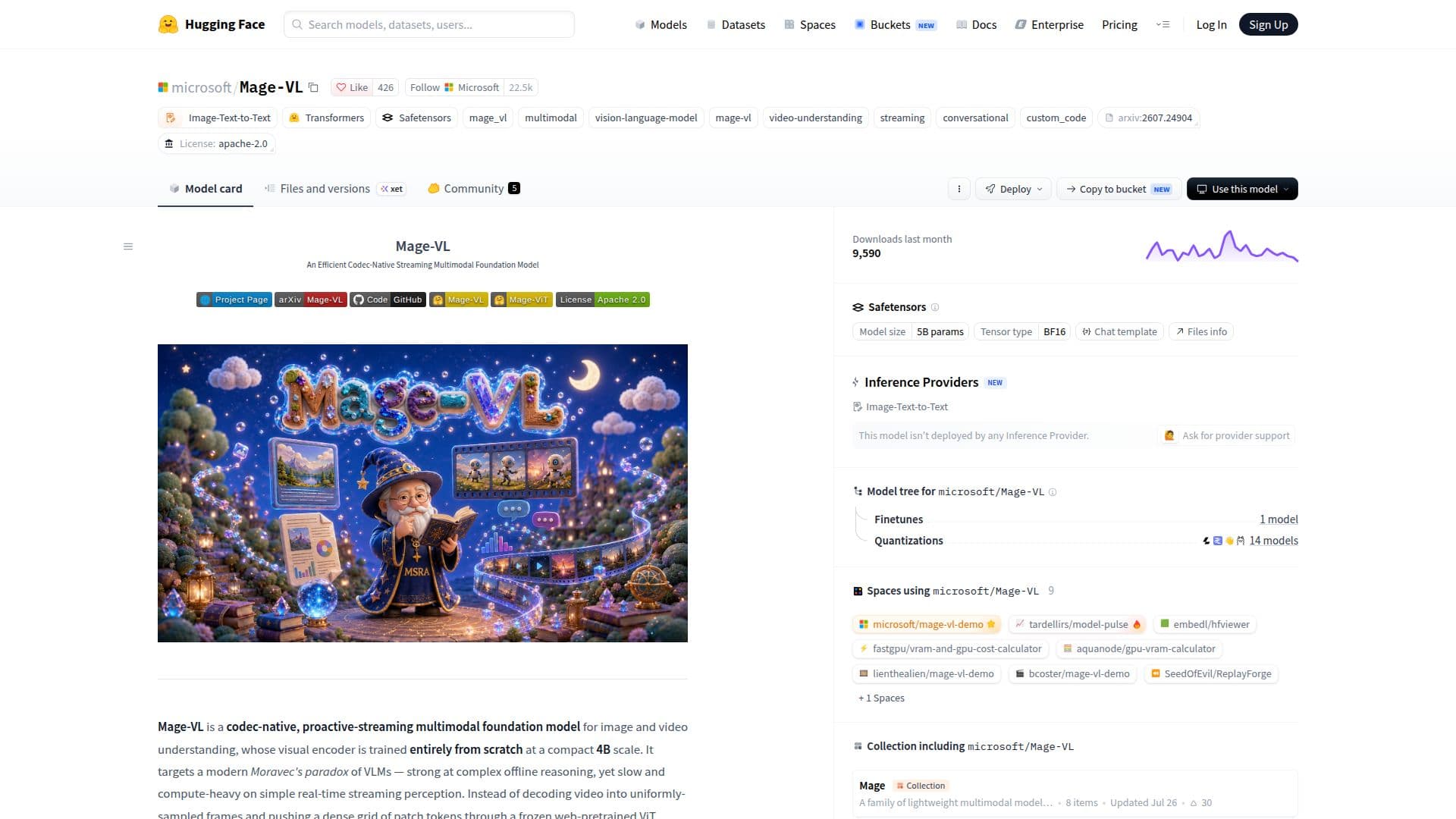Open the Files and versions tab
This screenshot has width=1456, height=819.
tap(334, 189)
